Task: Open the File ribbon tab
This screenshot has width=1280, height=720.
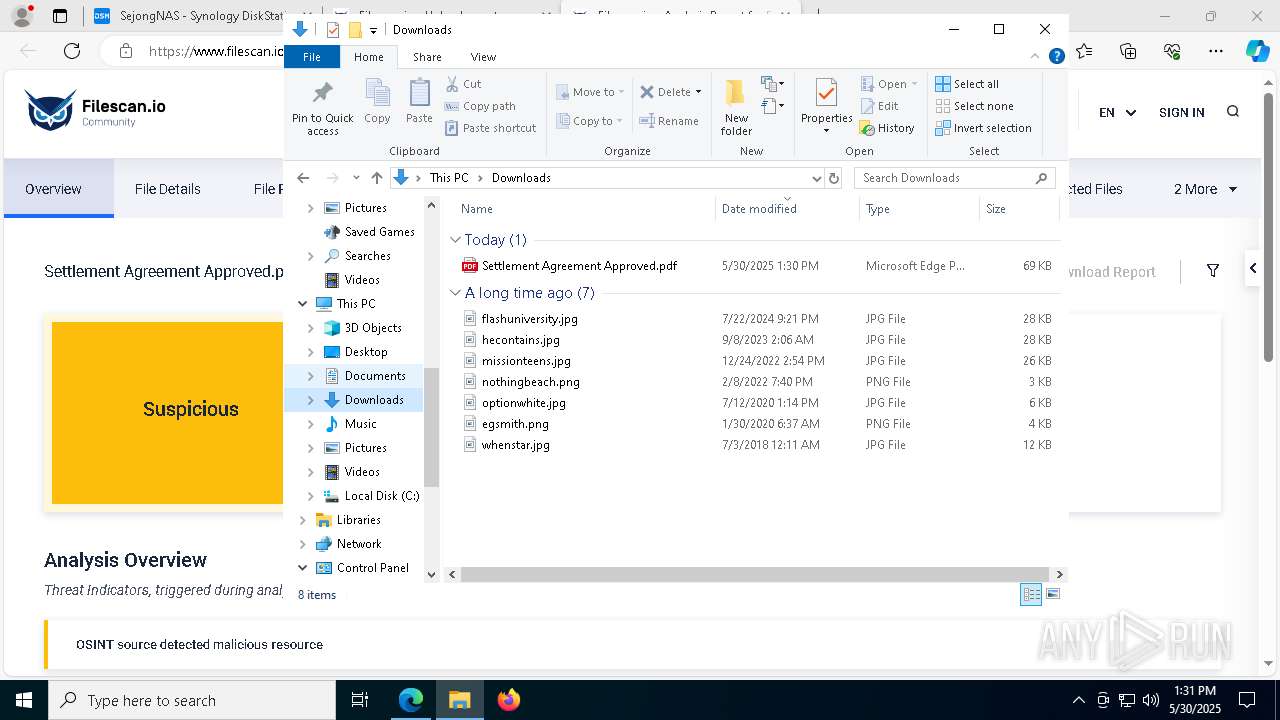Action: 312,57
